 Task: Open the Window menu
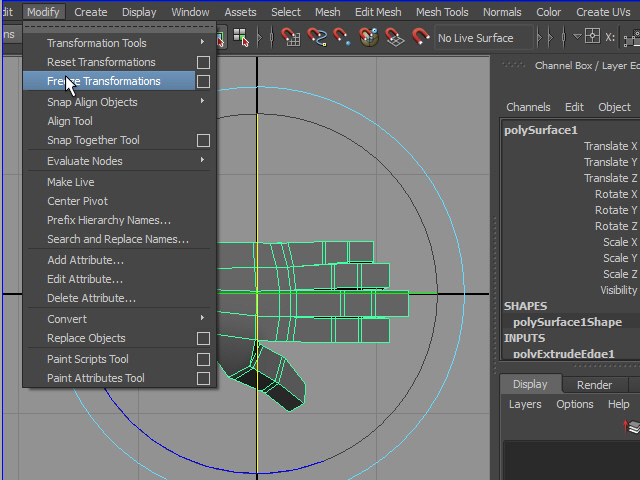pos(190,12)
